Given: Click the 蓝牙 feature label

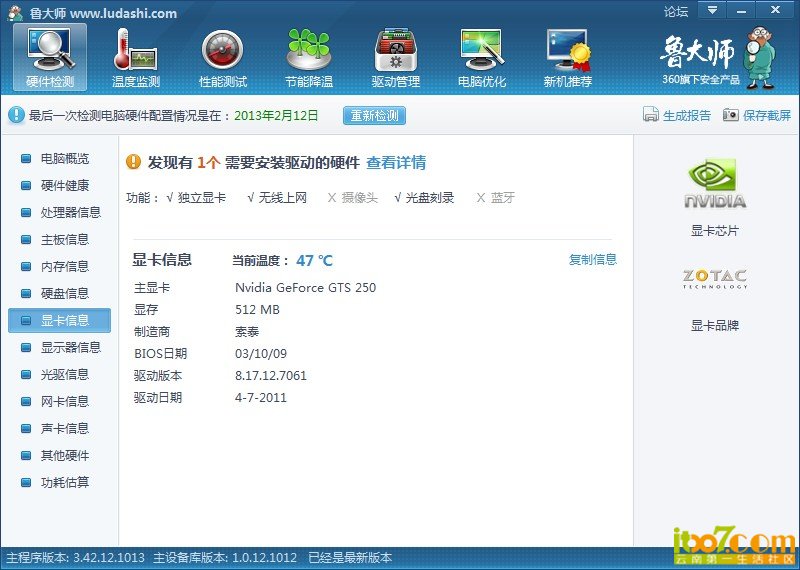Looking at the screenshot, I should [503, 198].
